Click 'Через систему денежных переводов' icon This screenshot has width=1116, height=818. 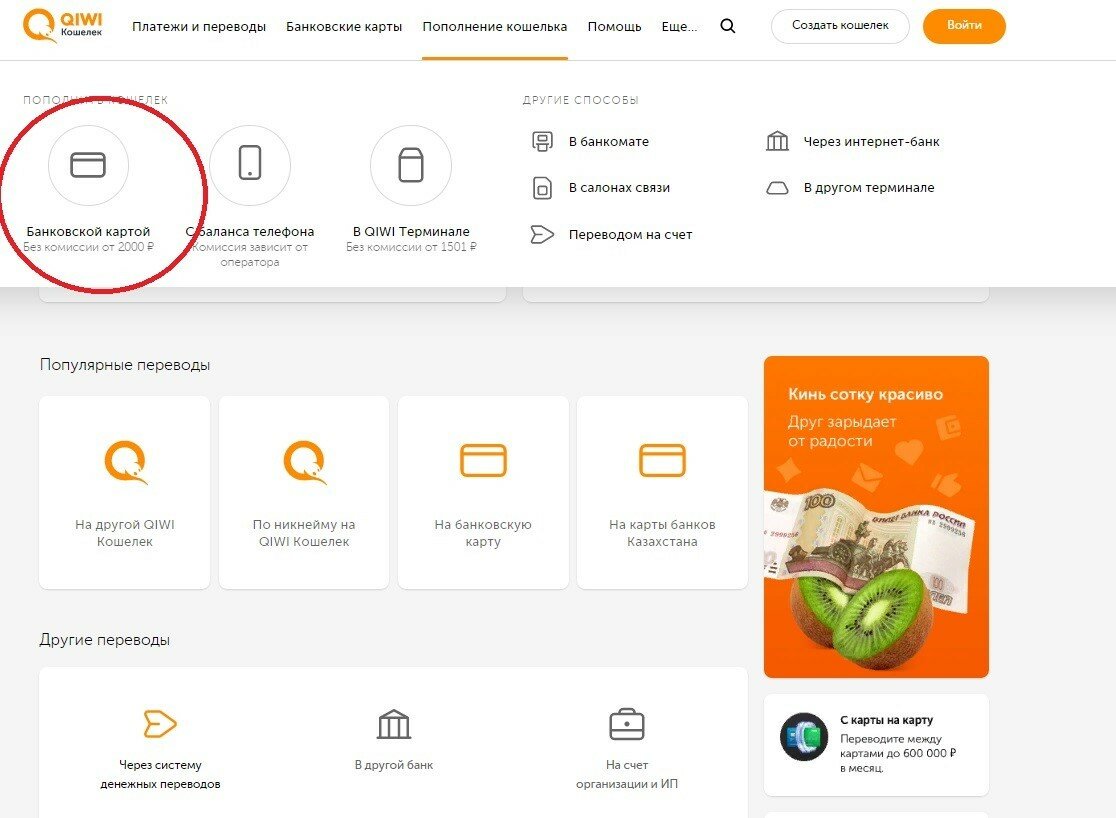coord(160,724)
